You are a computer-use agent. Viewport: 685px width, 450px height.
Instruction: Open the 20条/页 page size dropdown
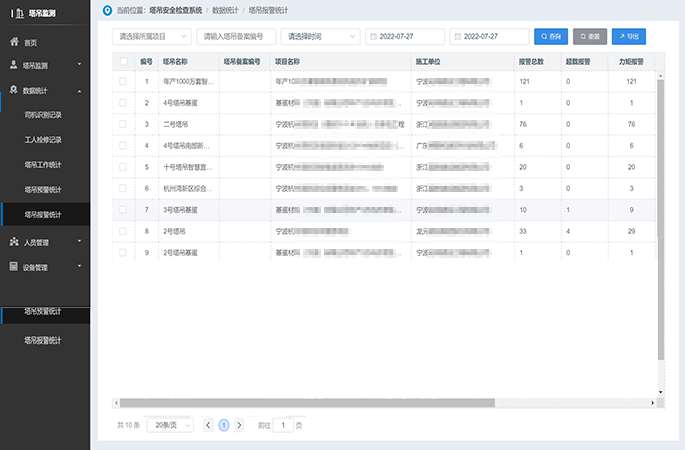(x=170, y=425)
